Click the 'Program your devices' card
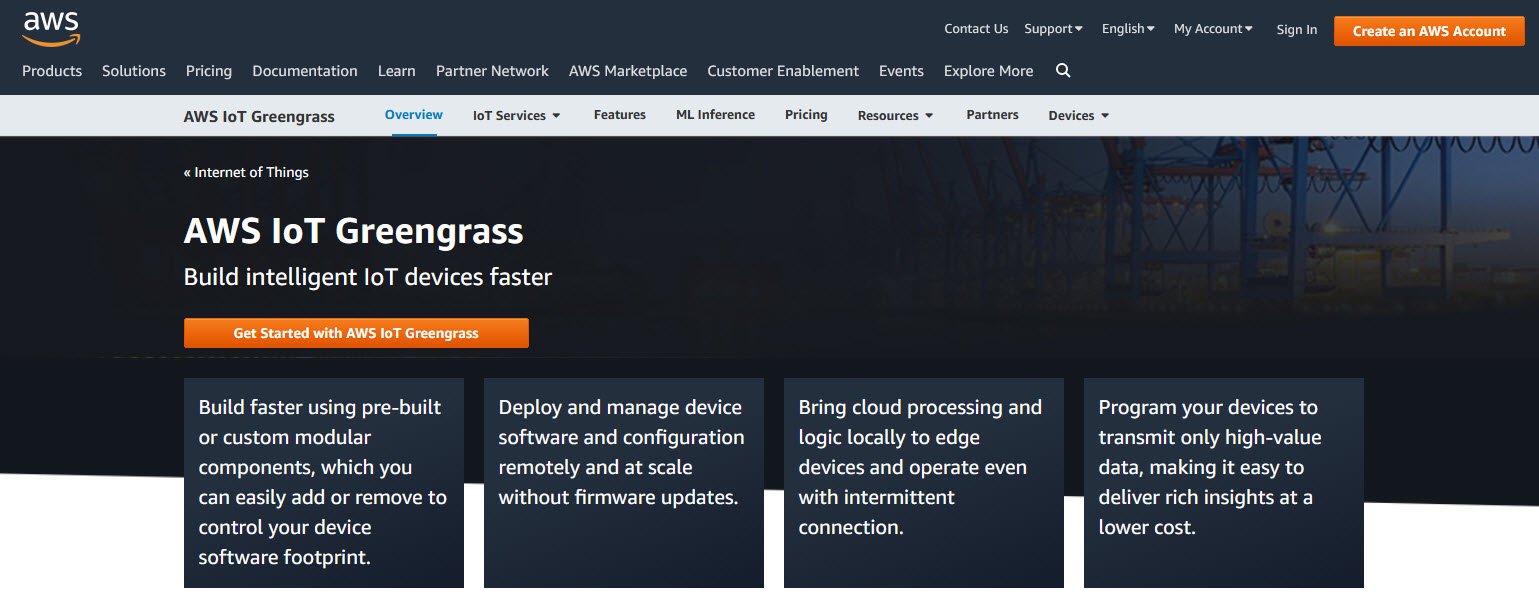1539x616 pixels. click(1224, 483)
